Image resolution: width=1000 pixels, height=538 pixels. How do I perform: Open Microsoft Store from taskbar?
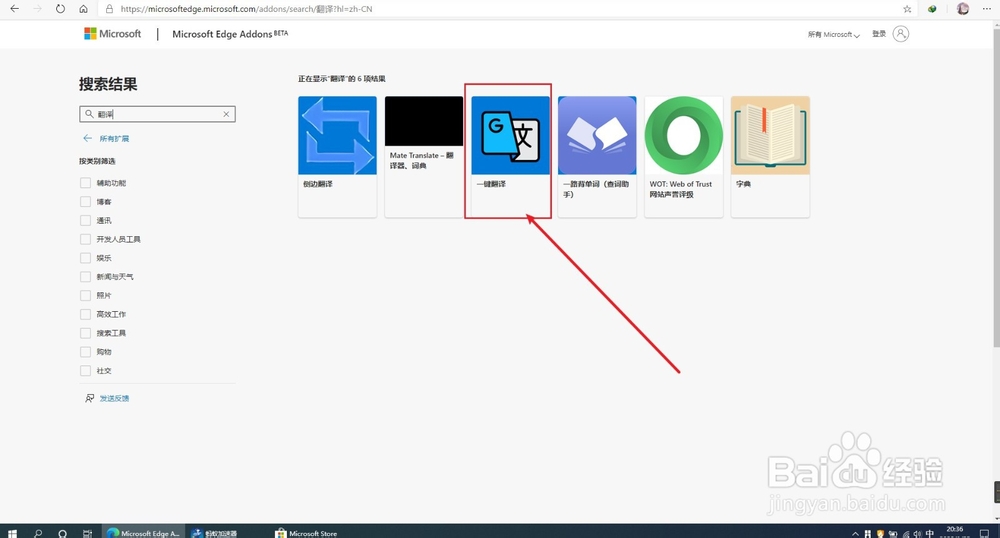pos(306,533)
